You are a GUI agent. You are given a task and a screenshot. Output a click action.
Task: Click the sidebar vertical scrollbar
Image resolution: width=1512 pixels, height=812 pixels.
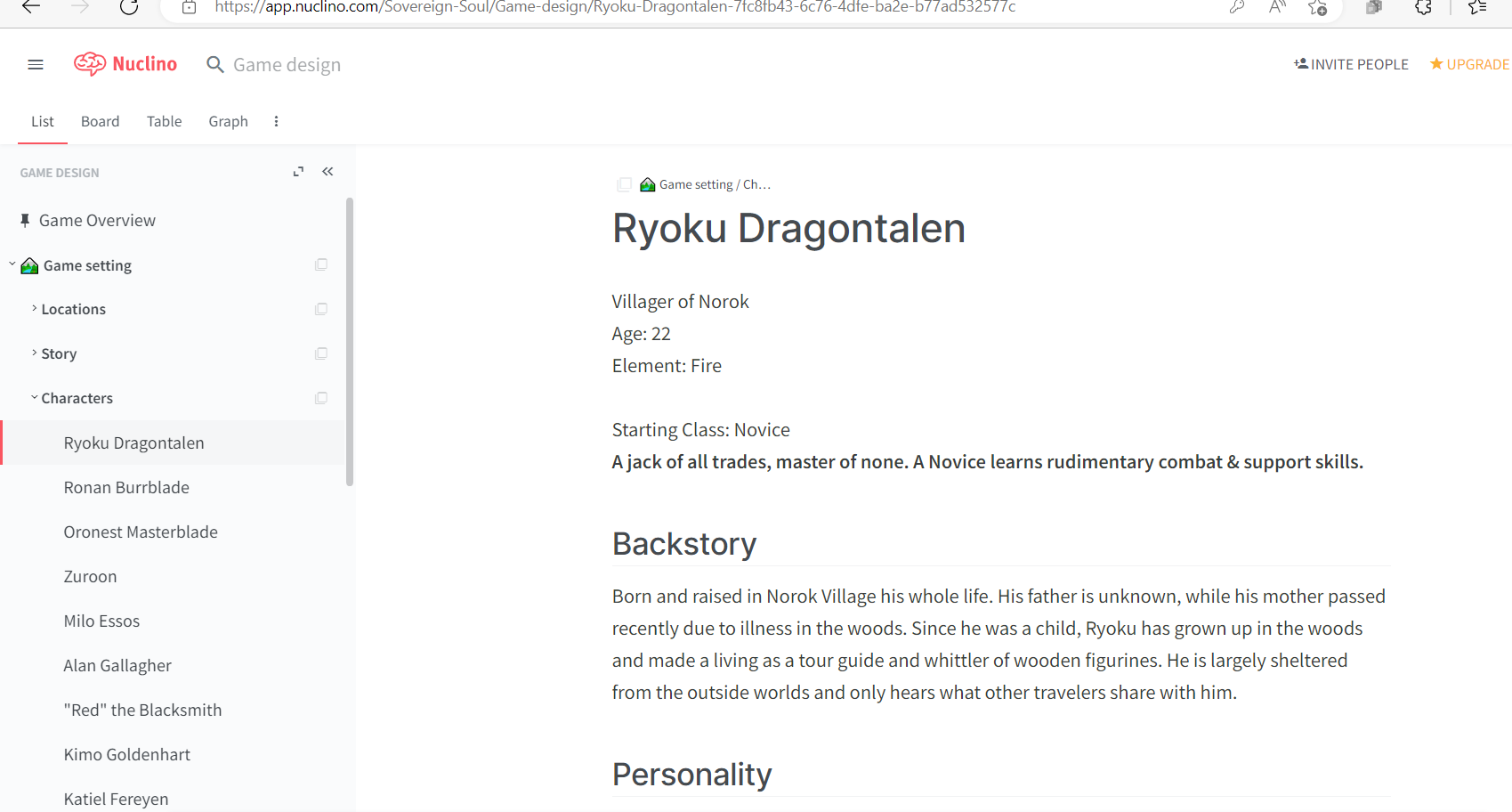(350, 342)
